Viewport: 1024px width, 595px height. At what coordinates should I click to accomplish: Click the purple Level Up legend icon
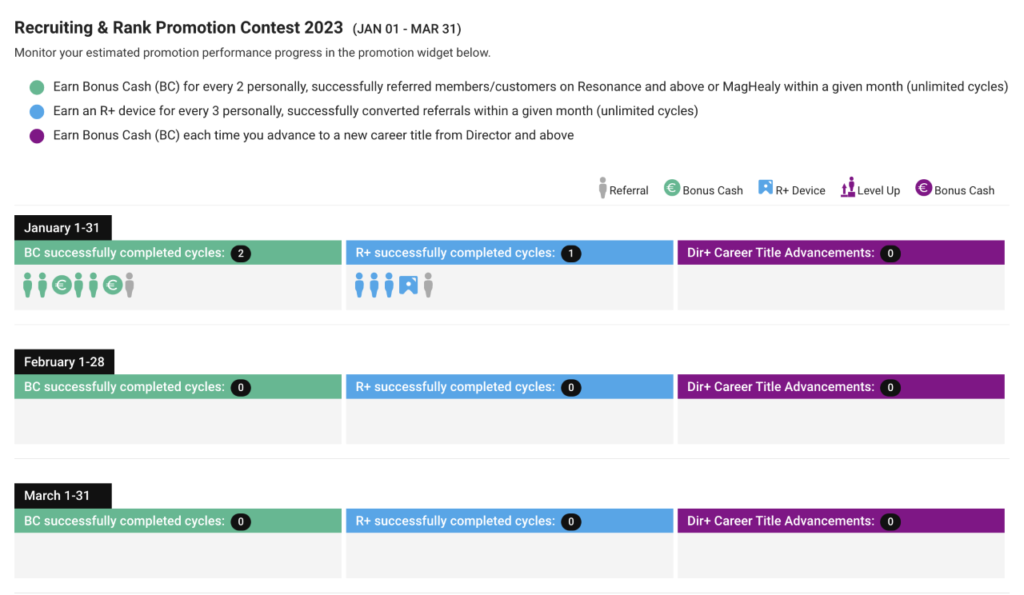click(x=848, y=187)
